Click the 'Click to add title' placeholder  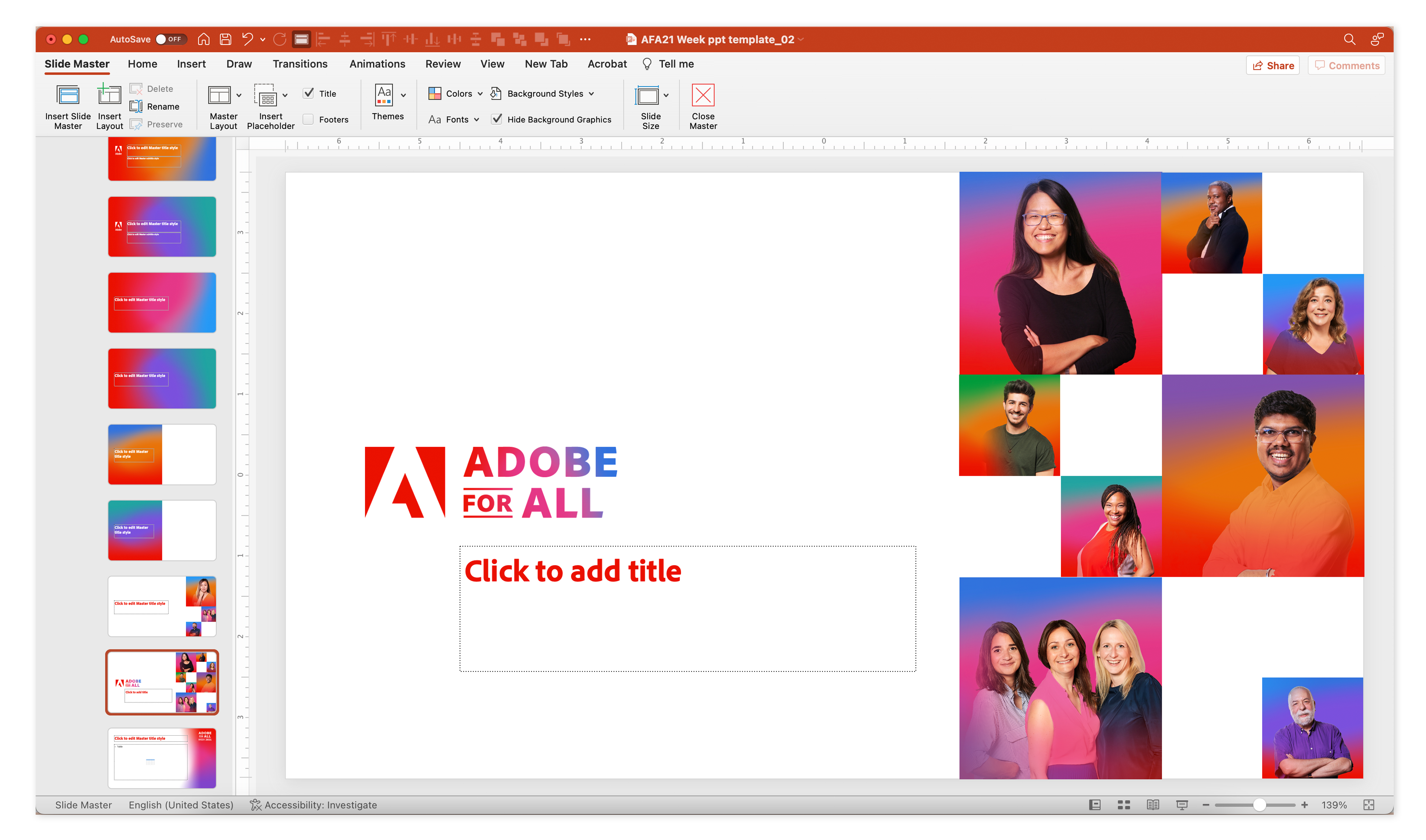pyautogui.click(x=687, y=608)
